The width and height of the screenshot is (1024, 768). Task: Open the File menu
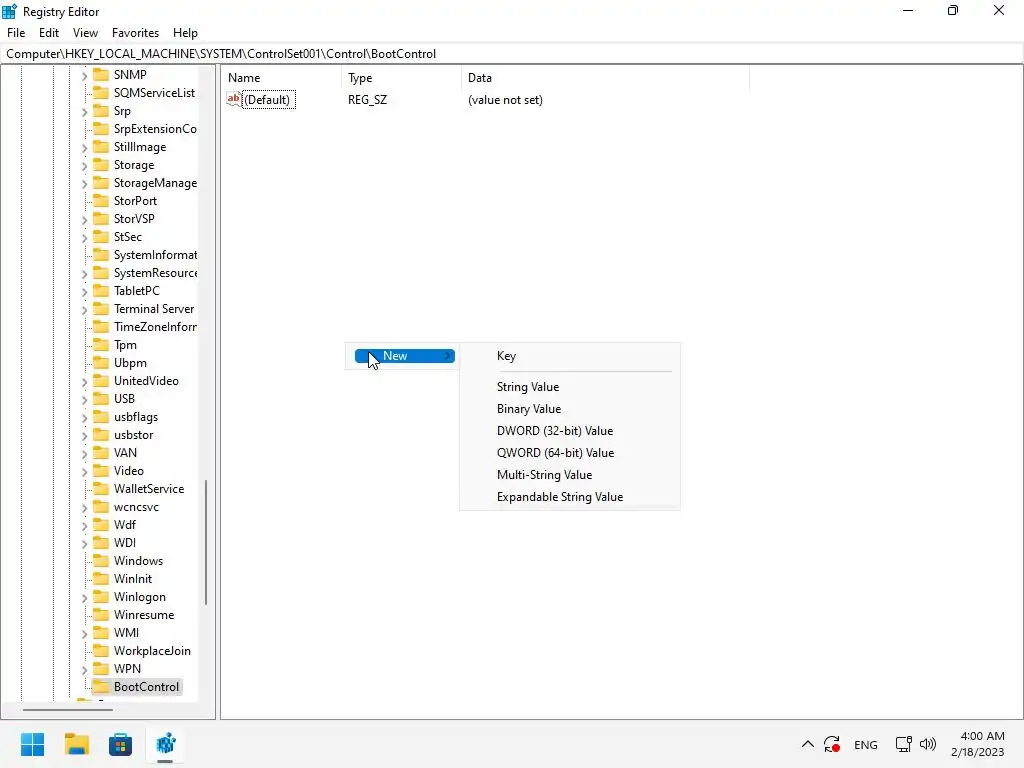16,33
